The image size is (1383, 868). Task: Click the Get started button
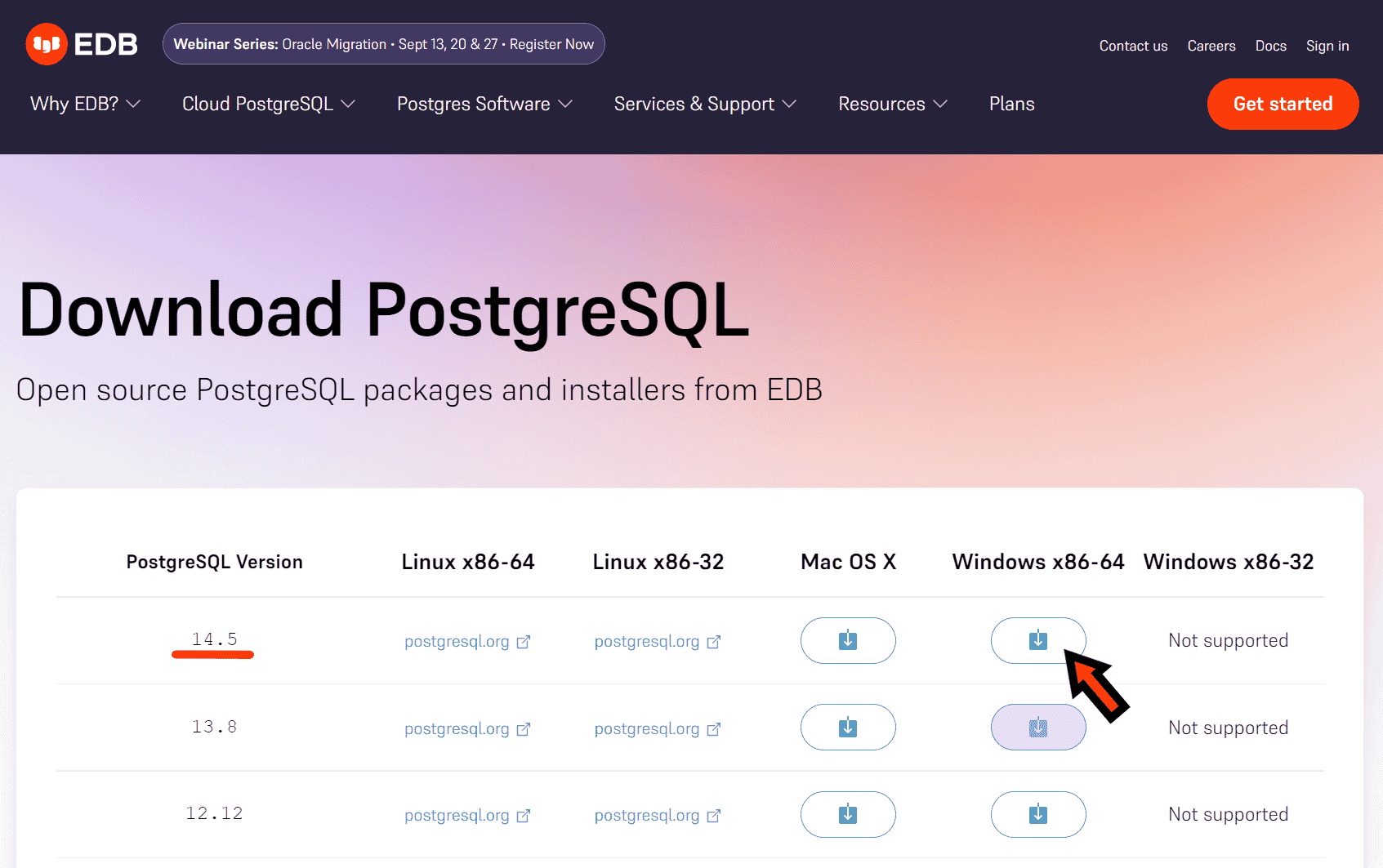pos(1283,104)
